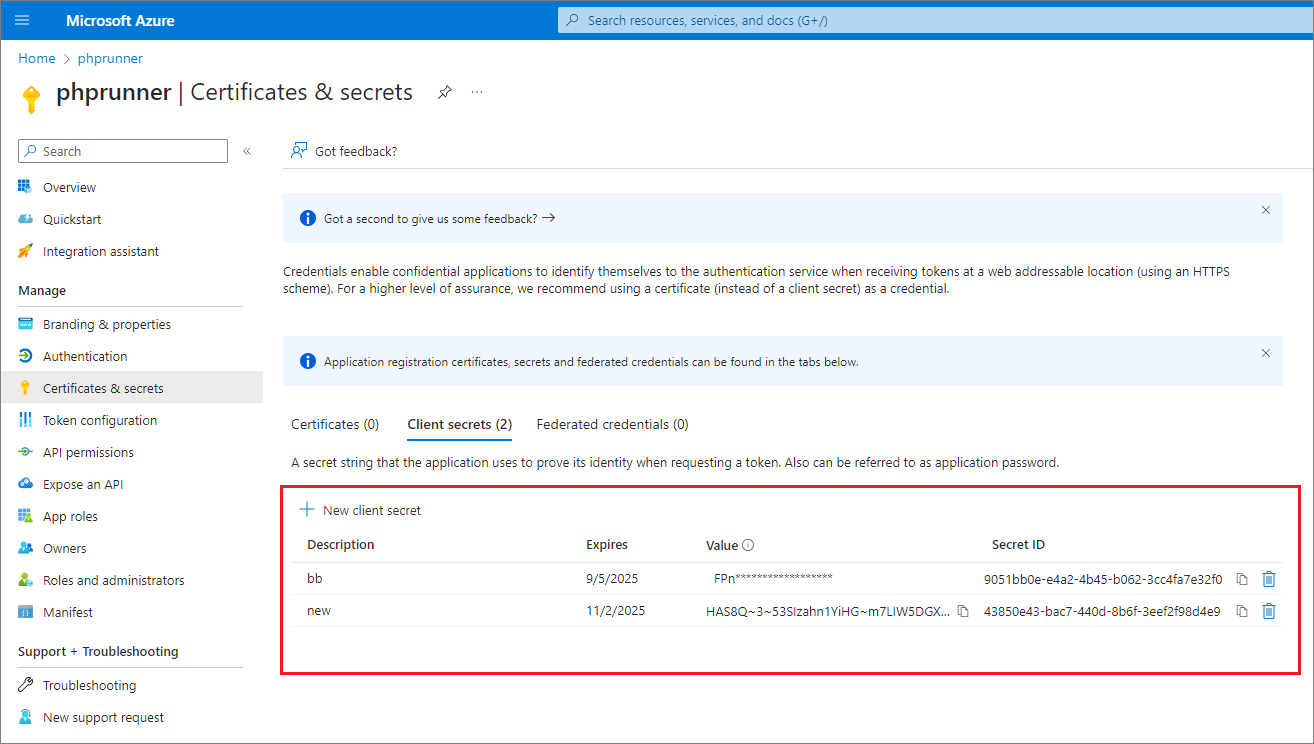Collapse the left navigation pane

coord(246,151)
